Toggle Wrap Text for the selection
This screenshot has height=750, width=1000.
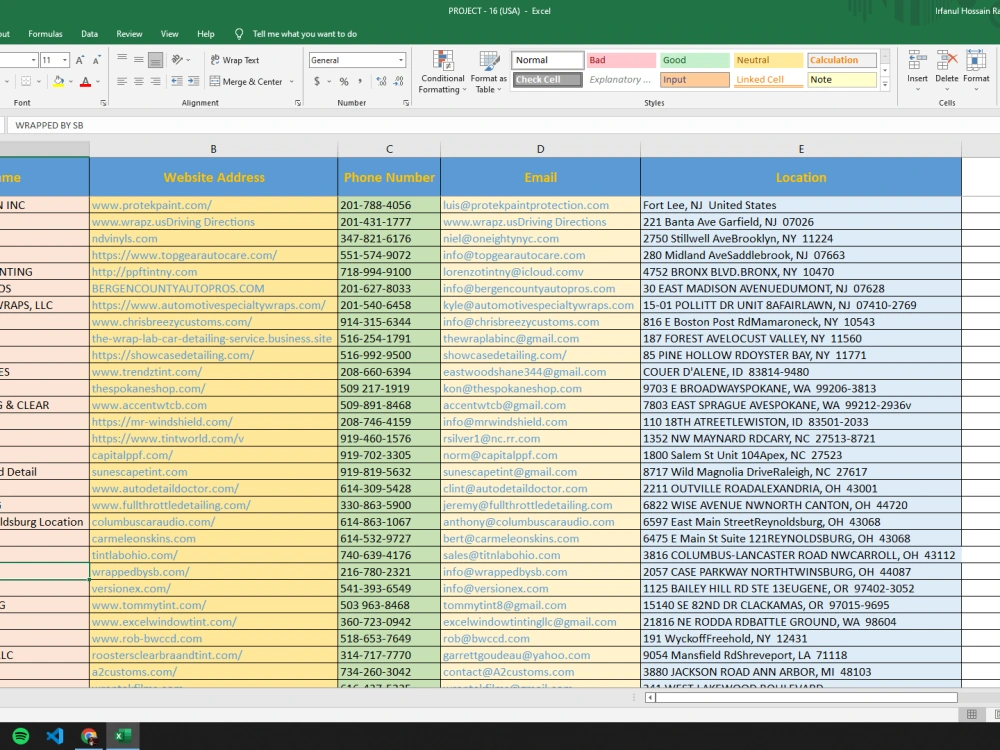click(x=240, y=60)
